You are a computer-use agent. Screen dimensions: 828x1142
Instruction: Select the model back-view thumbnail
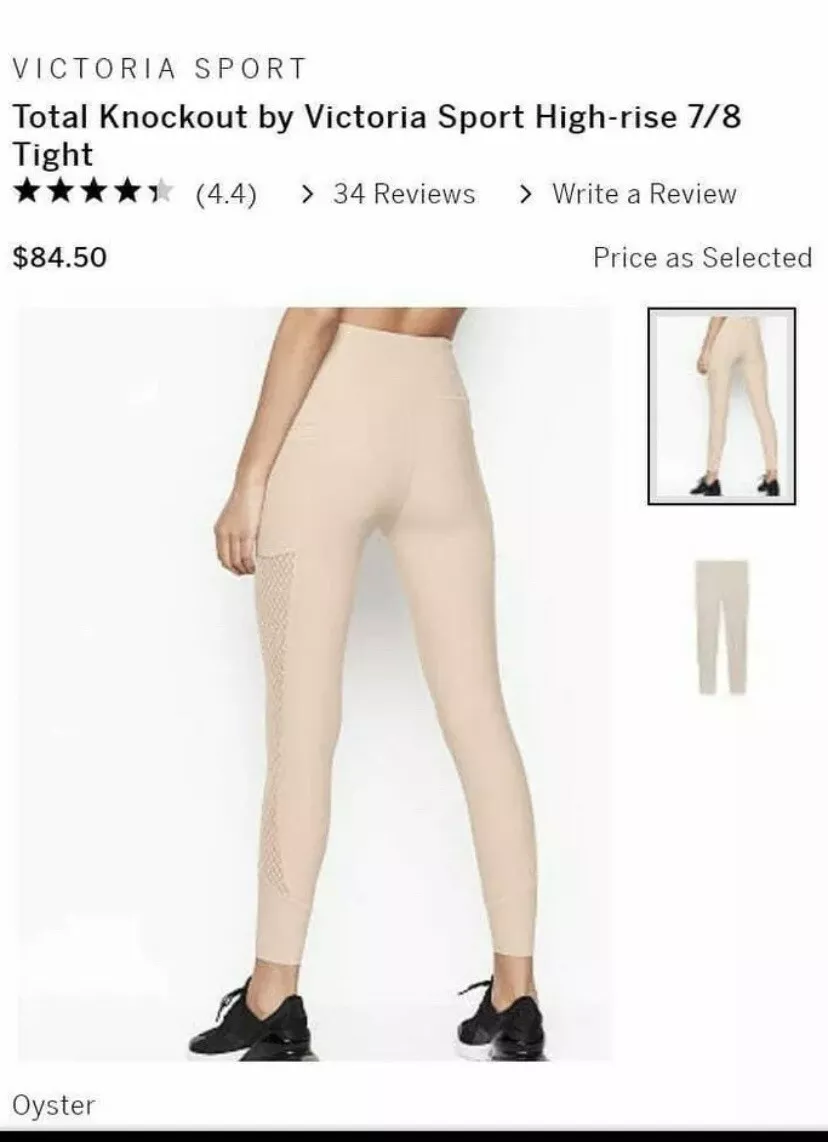point(721,406)
